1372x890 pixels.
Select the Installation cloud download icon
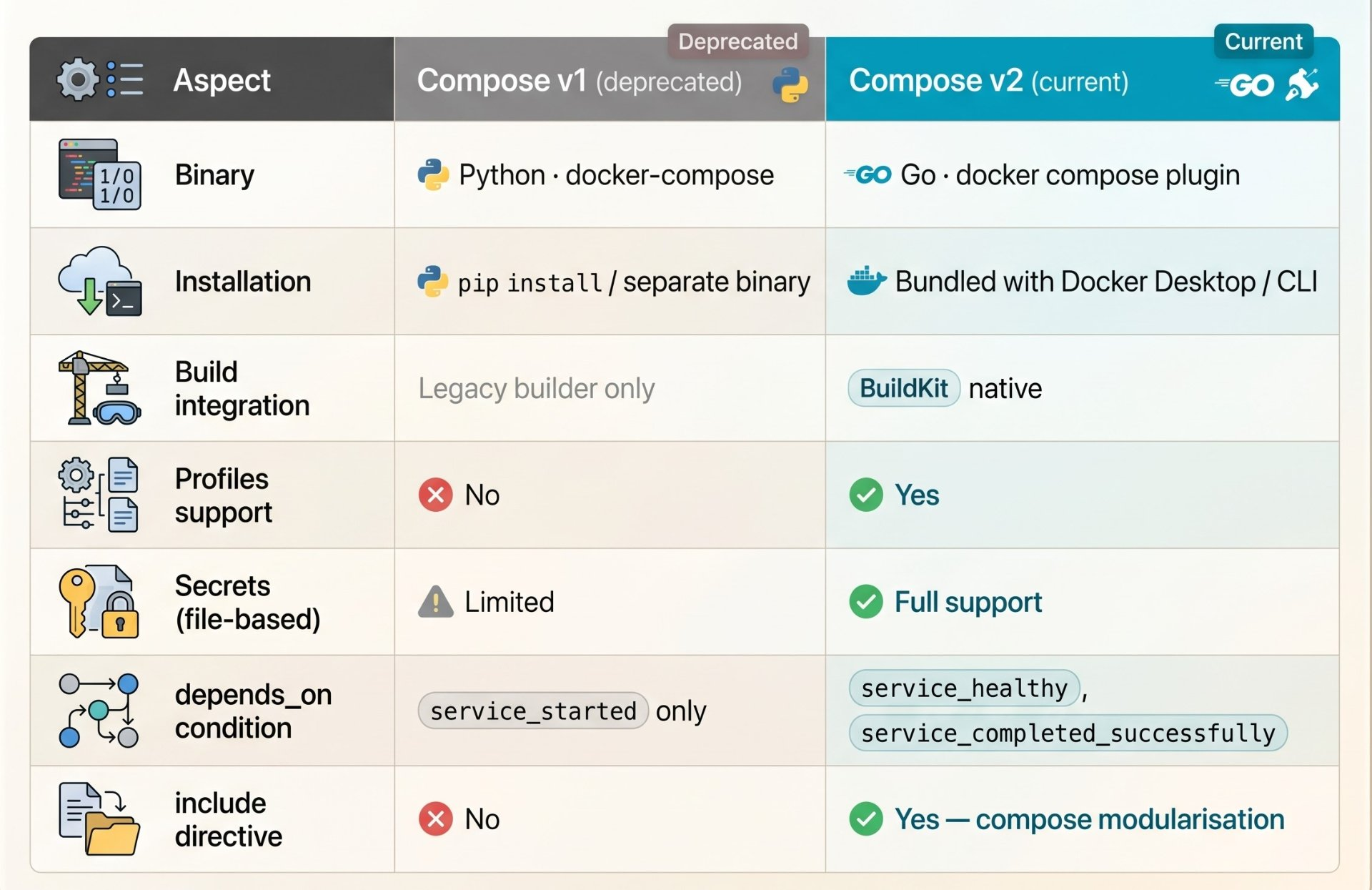pyautogui.click(x=99, y=281)
